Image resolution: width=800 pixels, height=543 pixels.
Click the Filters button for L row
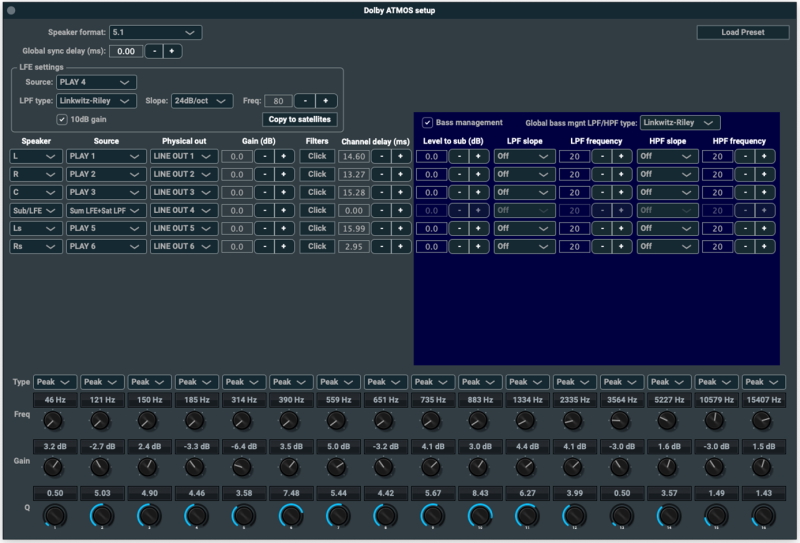[317, 156]
